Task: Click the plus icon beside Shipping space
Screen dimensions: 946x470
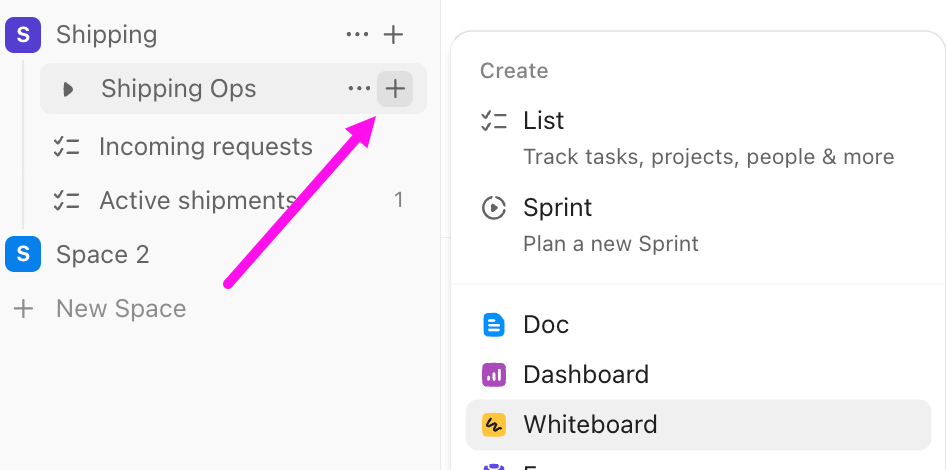Action: pos(394,35)
